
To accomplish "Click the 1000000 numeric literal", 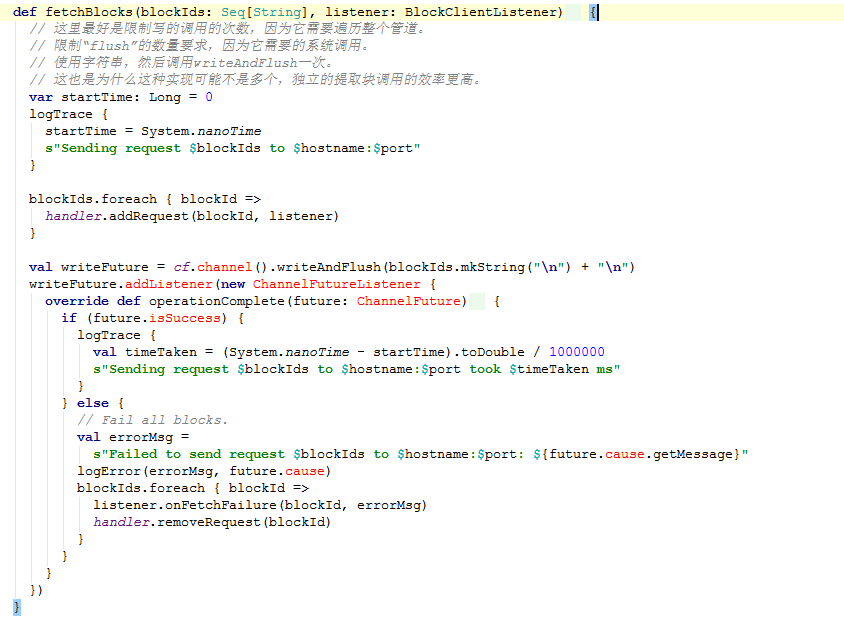I will pos(577,352).
